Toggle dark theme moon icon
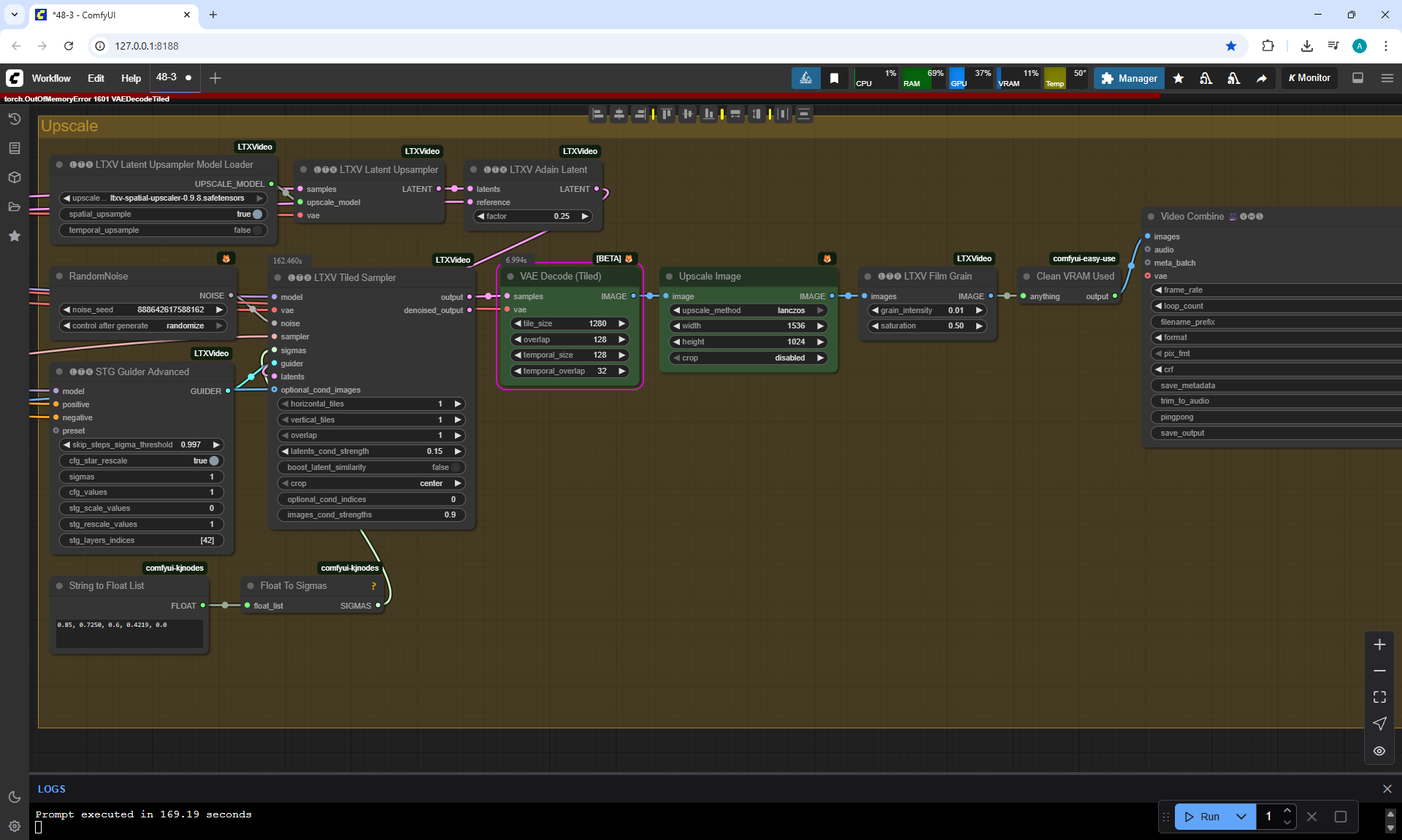This screenshot has width=1402, height=840. click(15, 797)
